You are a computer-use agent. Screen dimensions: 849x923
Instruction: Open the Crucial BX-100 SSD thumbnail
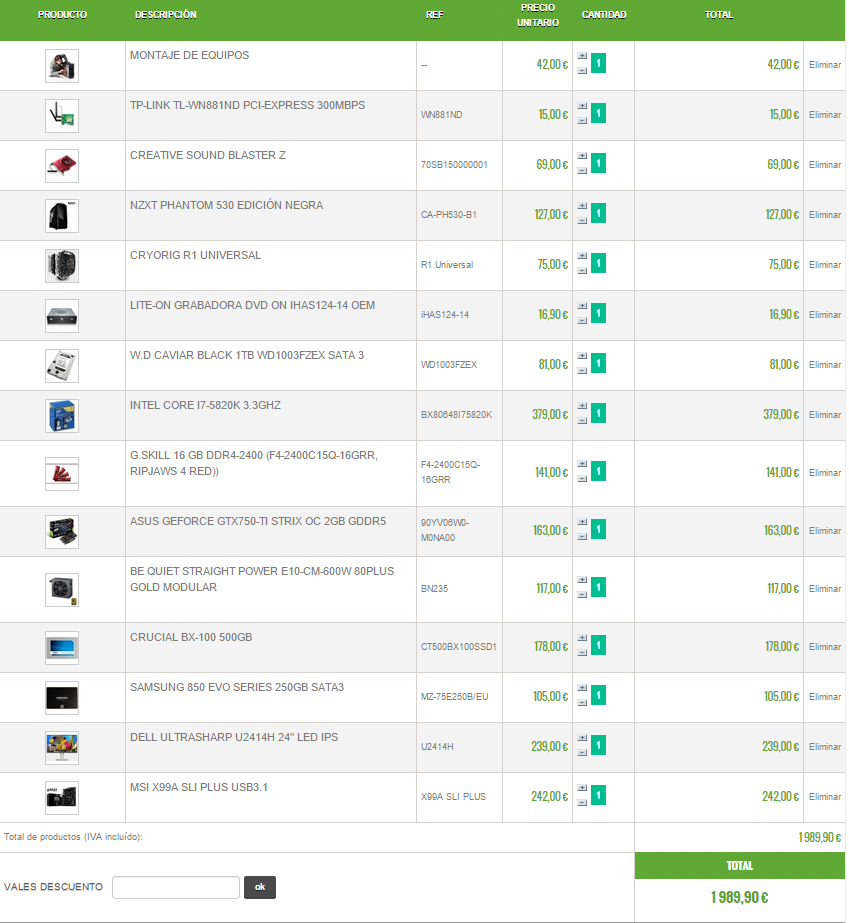62,648
